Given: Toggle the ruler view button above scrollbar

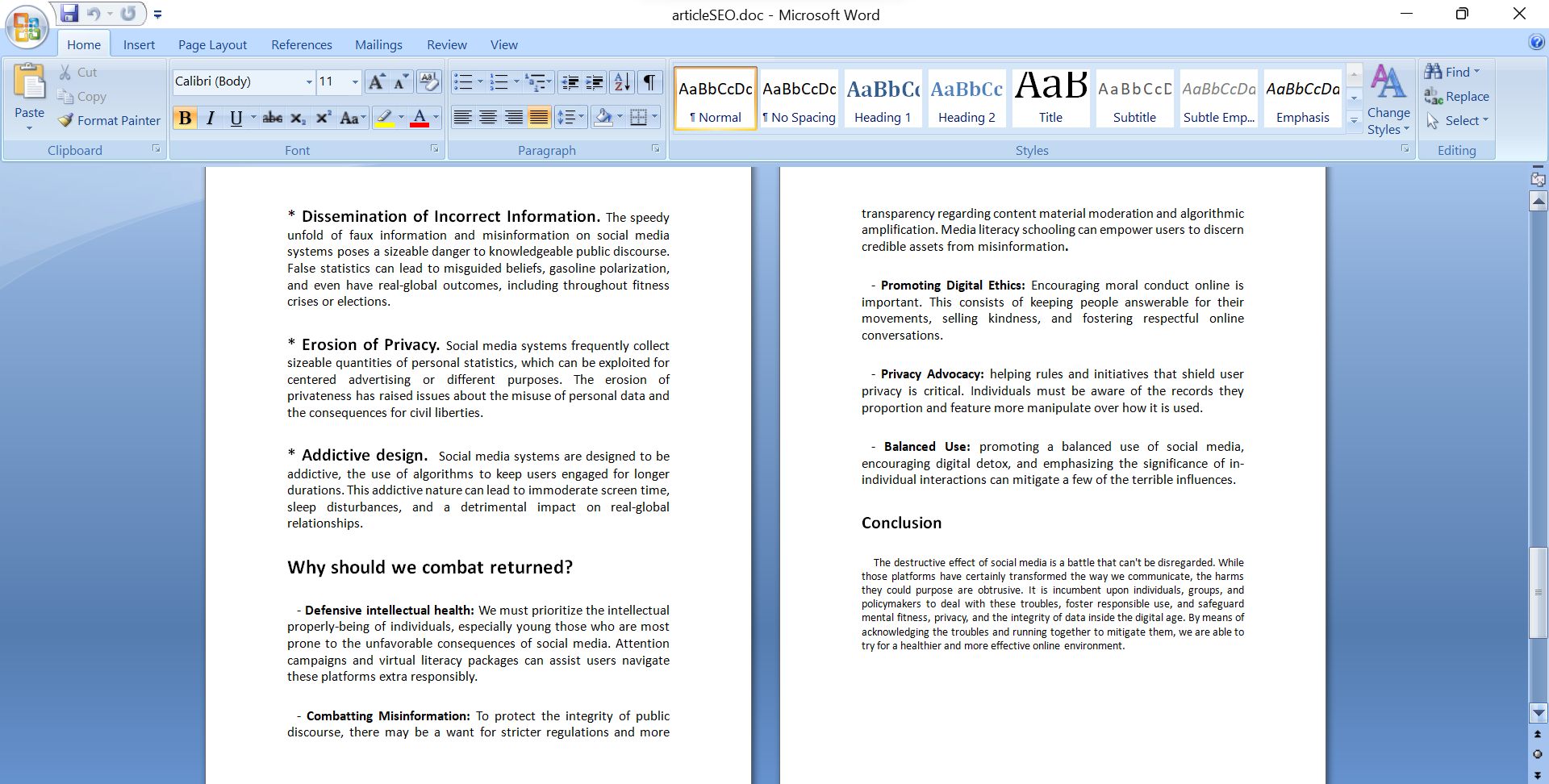Looking at the screenshot, I should [x=1538, y=179].
